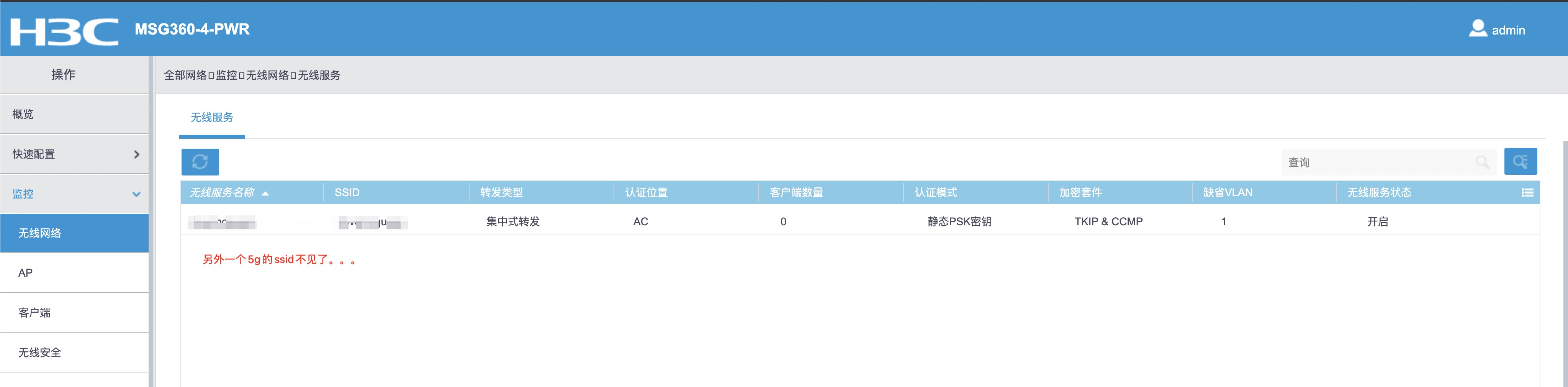Collapse the 监控 menu chevron
The width and height of the screenshot is (1568, 387).
tap(136, 194)
